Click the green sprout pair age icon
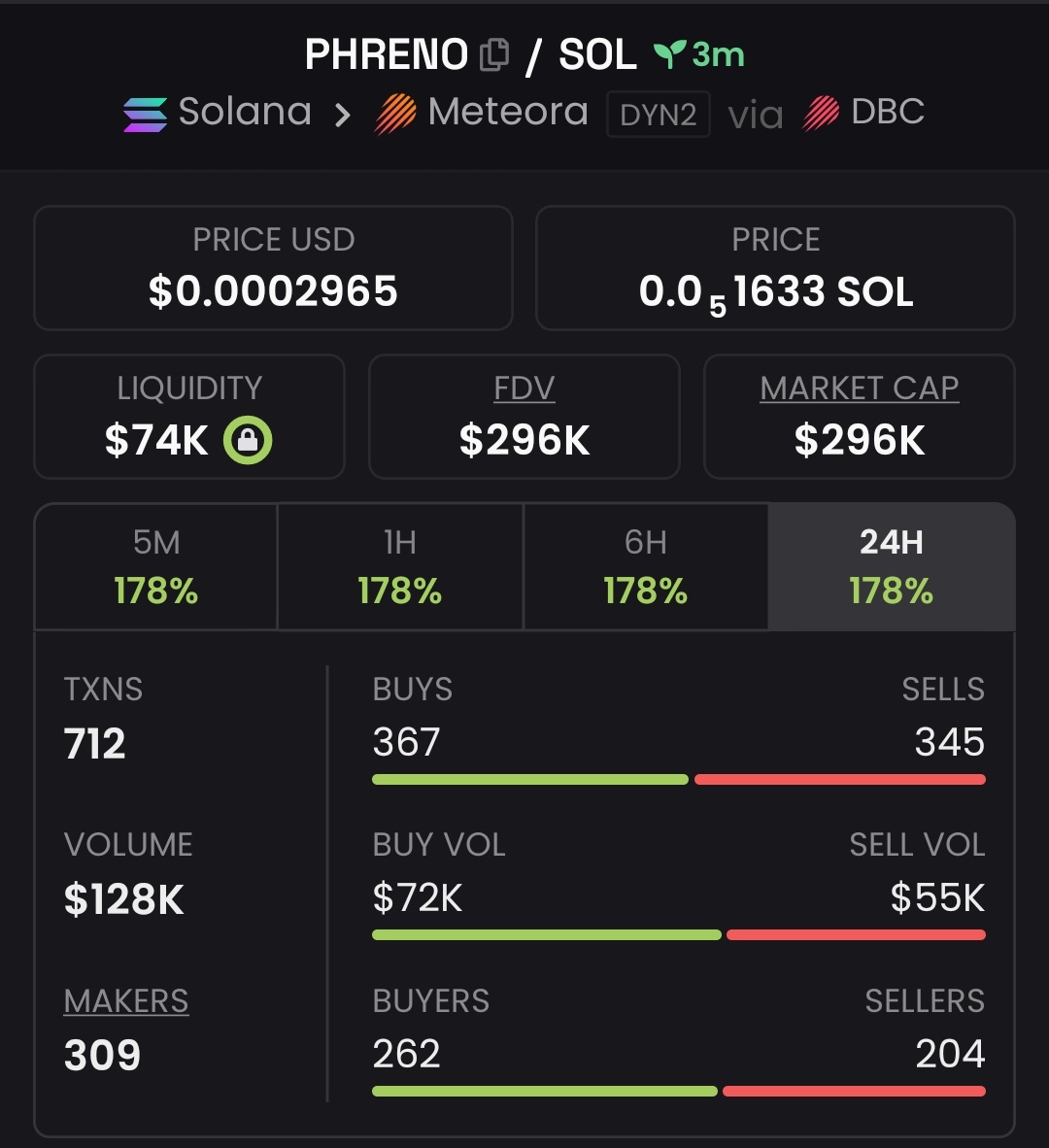Viewport: 1049px width, 1148px height. 670,54
